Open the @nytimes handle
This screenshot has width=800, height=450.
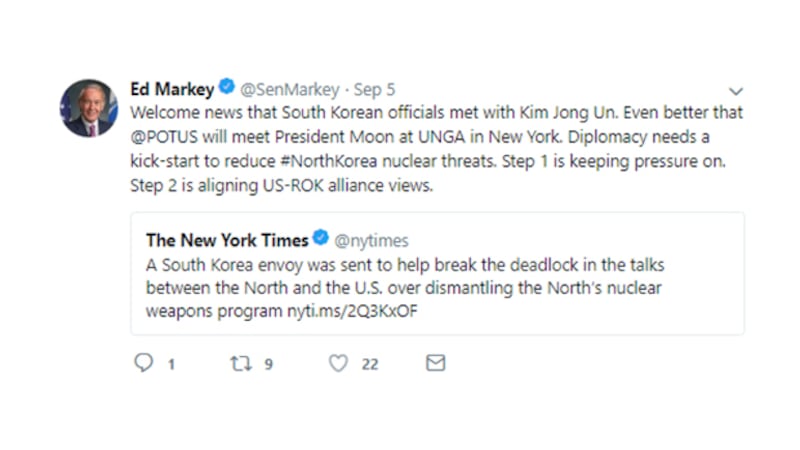pos(371,240)
